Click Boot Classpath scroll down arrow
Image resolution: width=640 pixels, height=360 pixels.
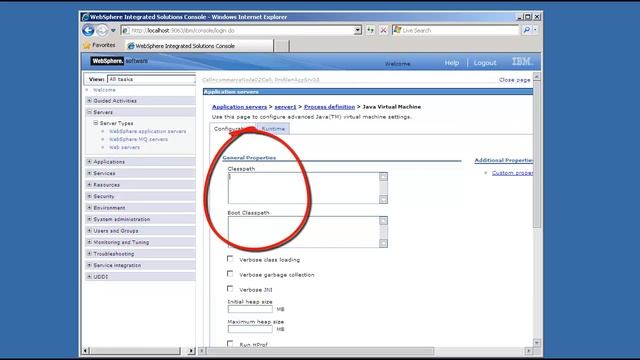click(383, 243)
